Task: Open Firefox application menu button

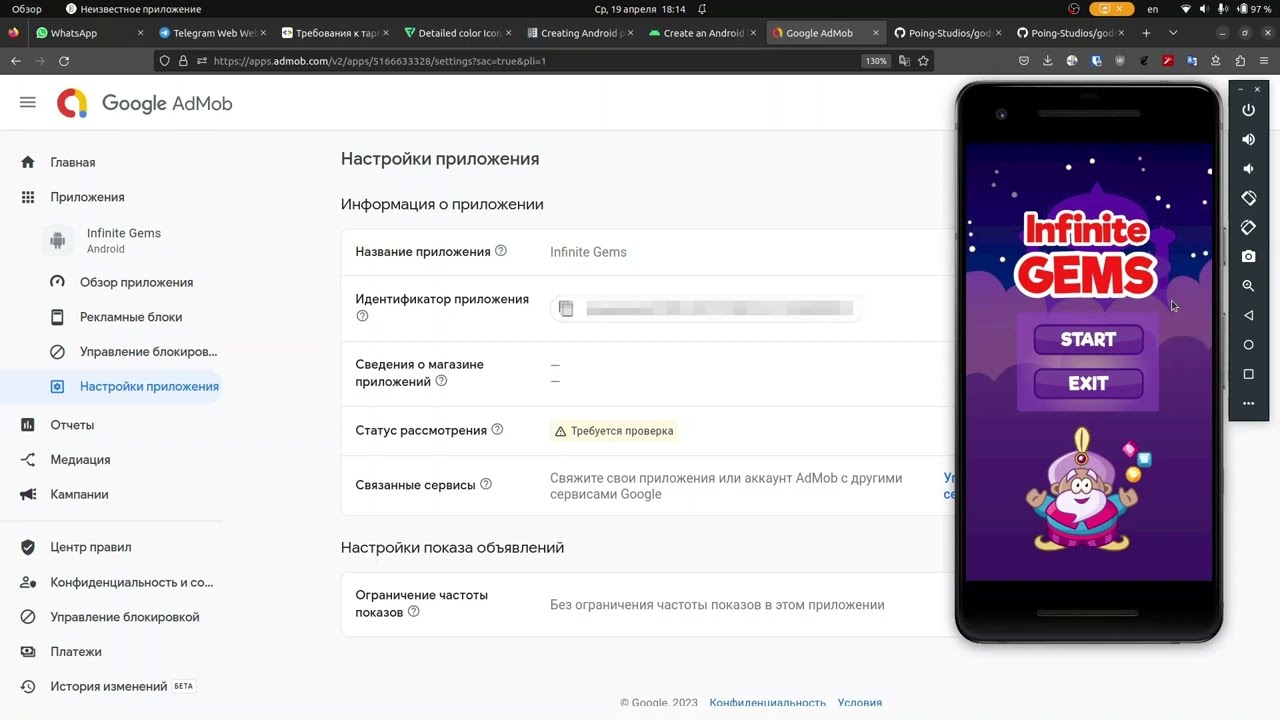Action: (x=1264, y=61)
